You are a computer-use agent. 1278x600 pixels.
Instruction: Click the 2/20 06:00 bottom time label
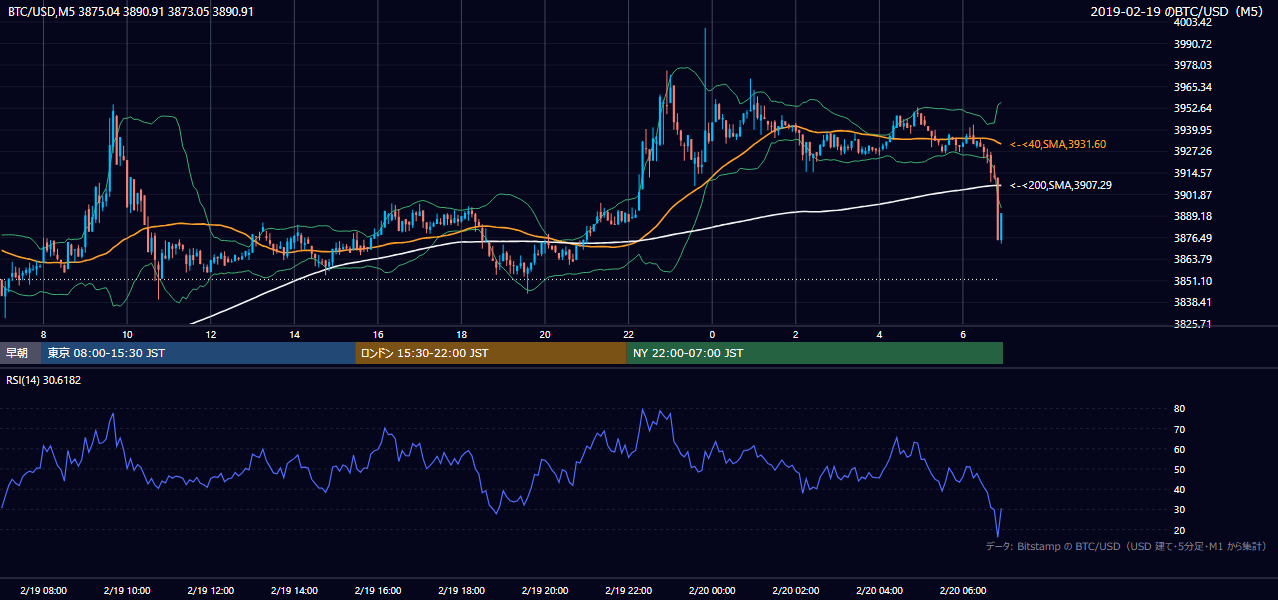[x=963, y=591]
